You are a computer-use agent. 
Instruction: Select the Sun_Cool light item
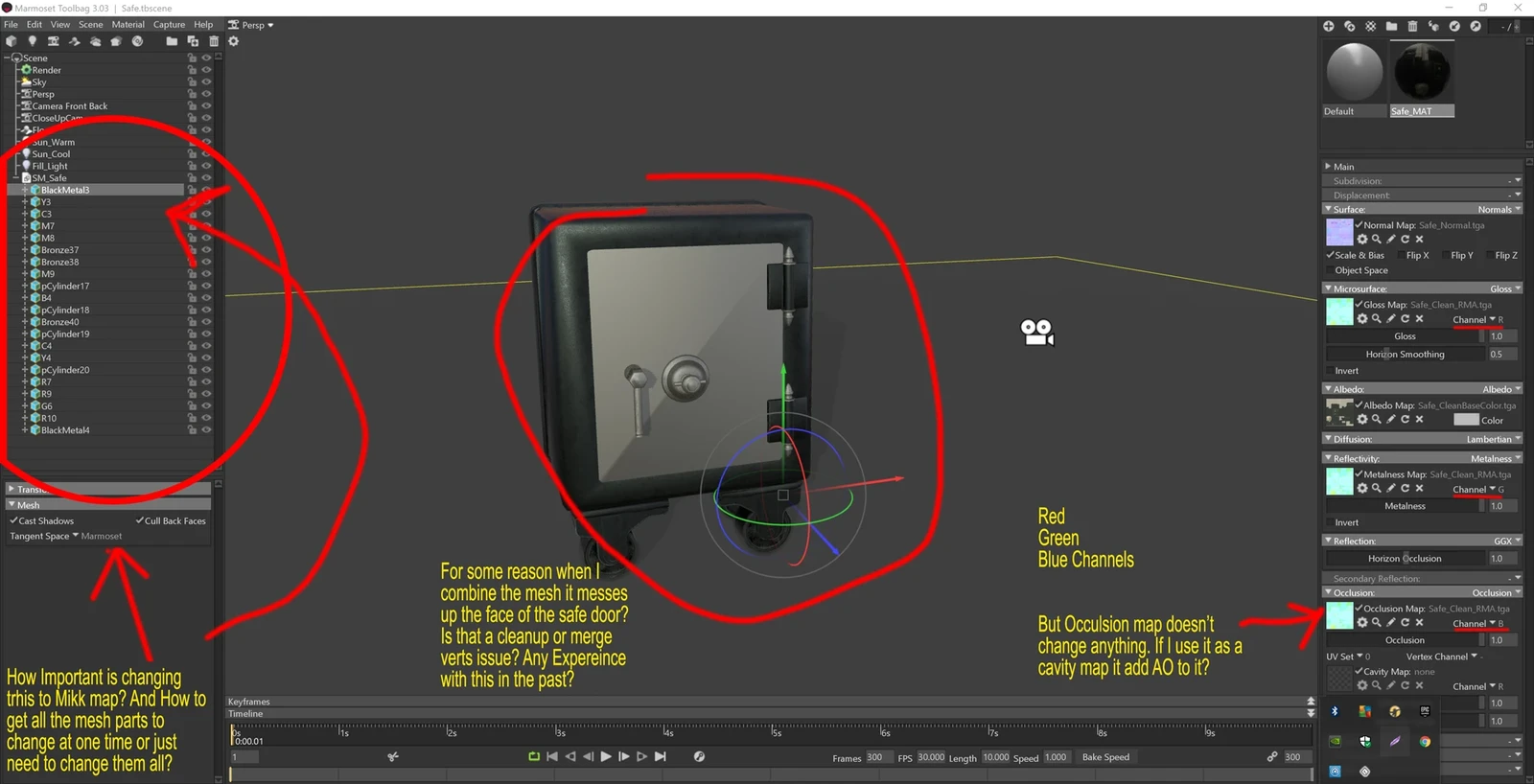point(51,154)
